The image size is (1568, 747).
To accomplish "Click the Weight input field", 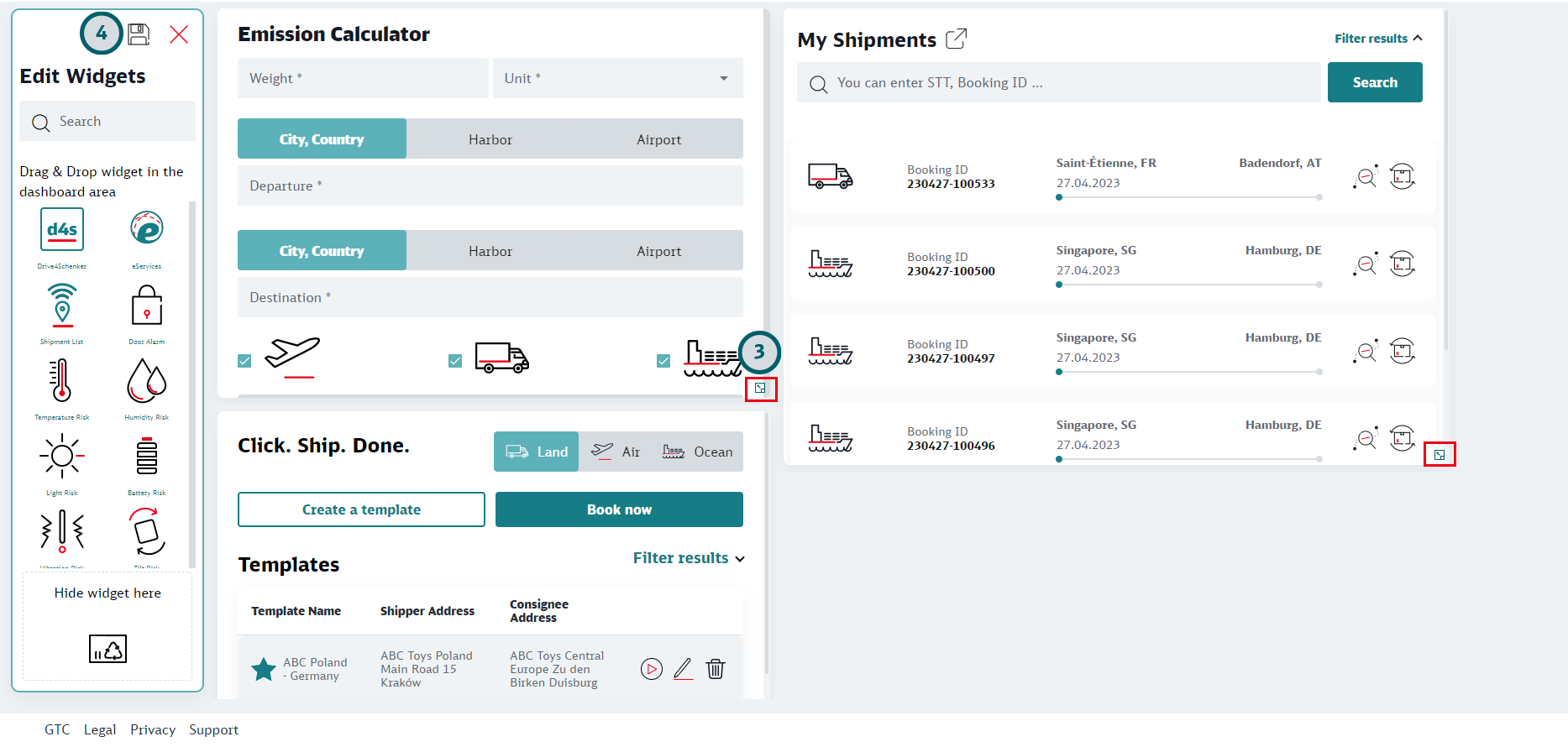I will tap(363, 78).
